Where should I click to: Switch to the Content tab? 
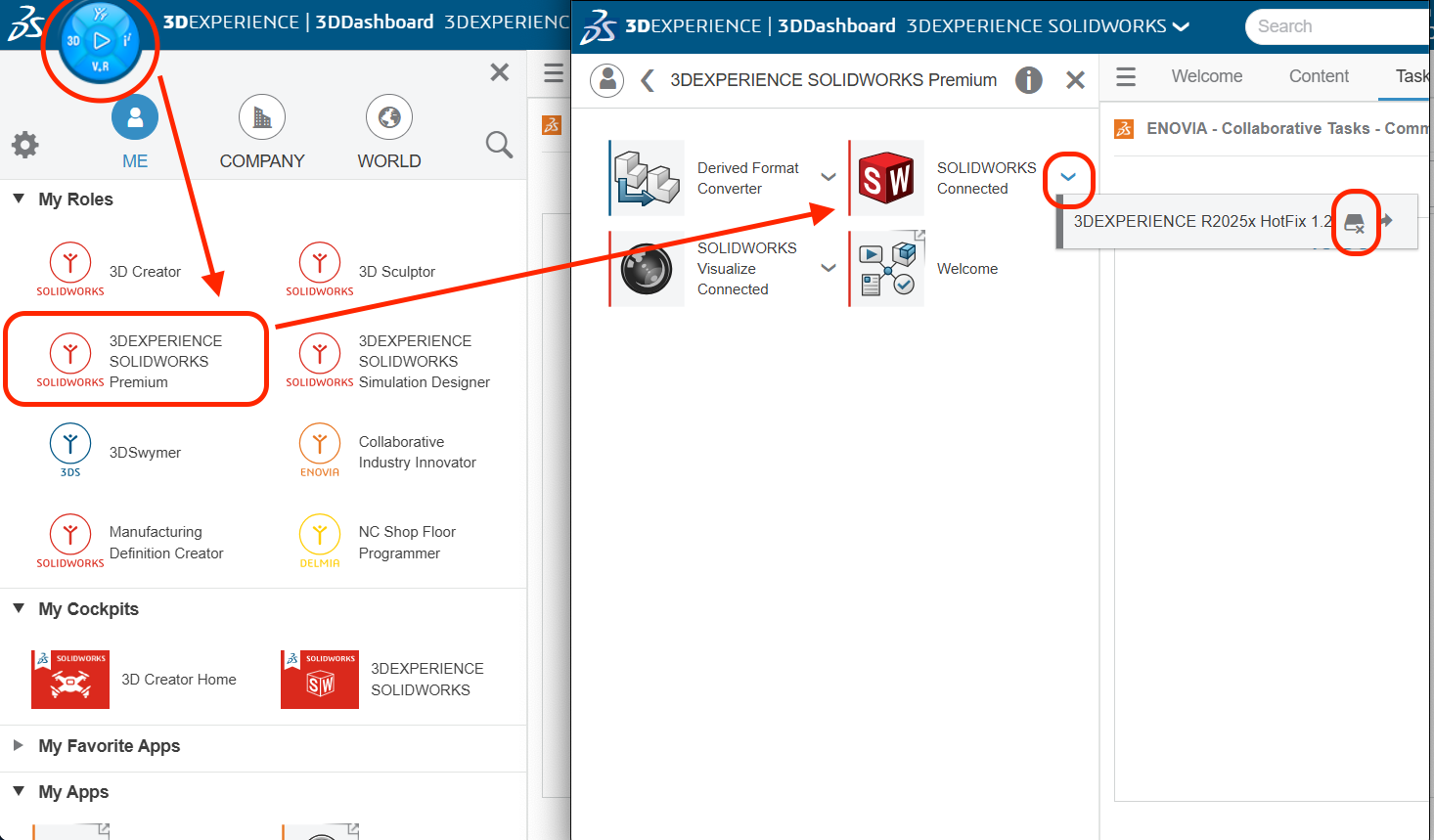pos(1319,76)
